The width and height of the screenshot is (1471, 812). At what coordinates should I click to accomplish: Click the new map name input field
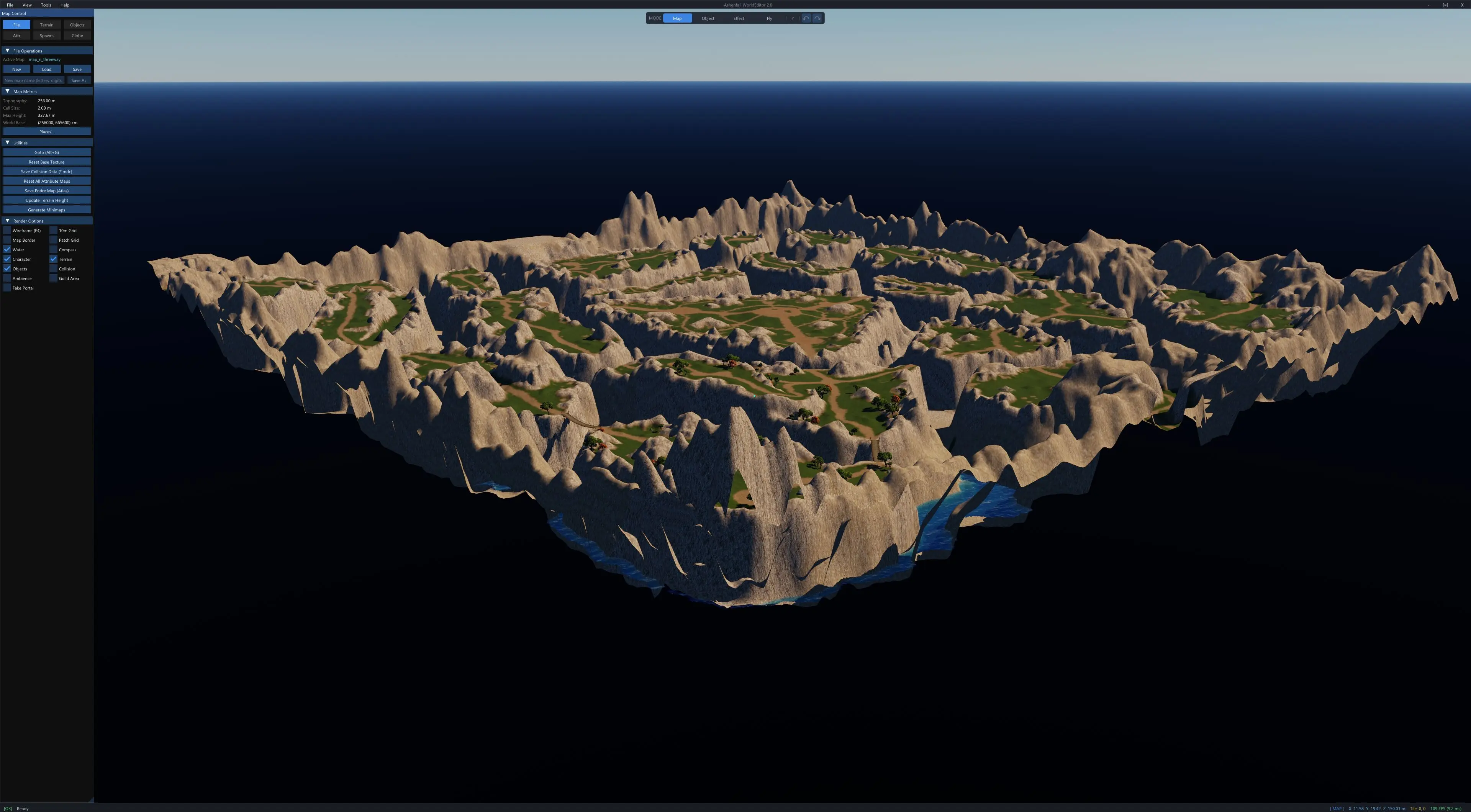click(x=34, y=80)
